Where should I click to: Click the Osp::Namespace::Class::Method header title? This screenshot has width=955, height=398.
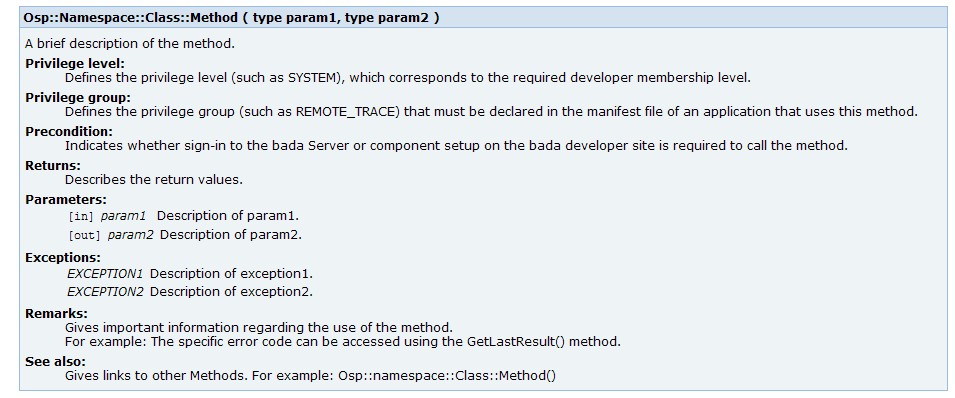click(x=231, y=18)
